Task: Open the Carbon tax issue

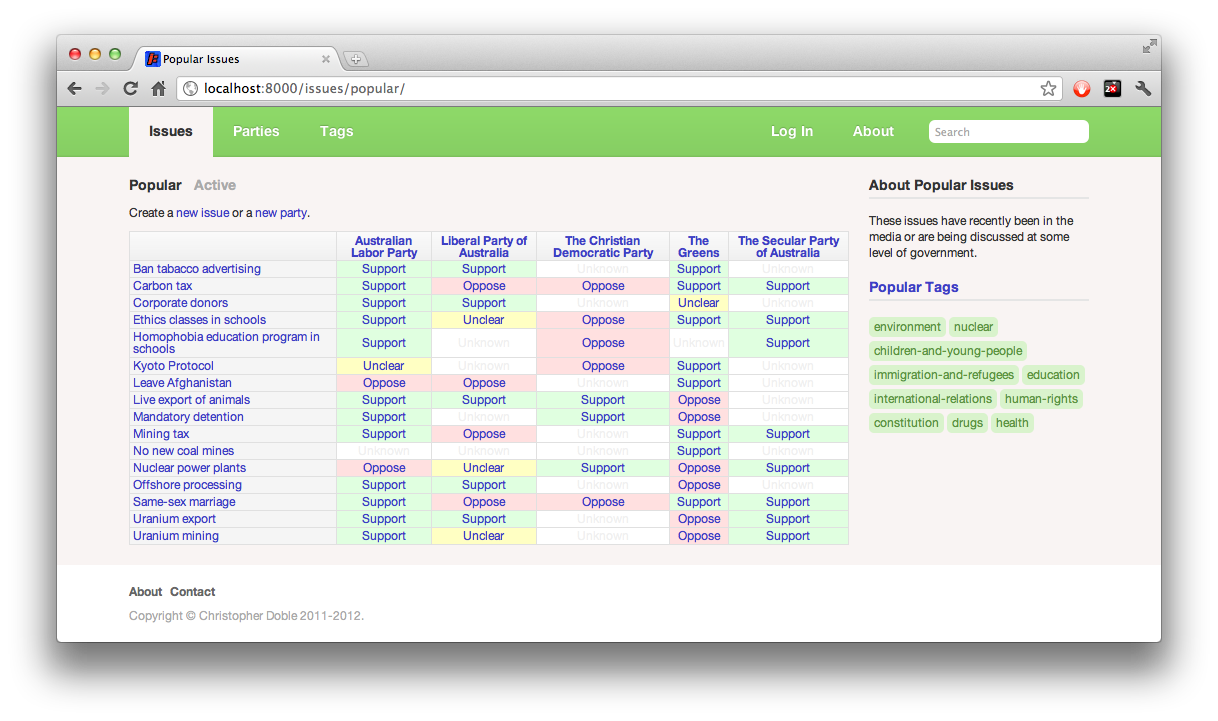Action: click(x=163, y=286)
